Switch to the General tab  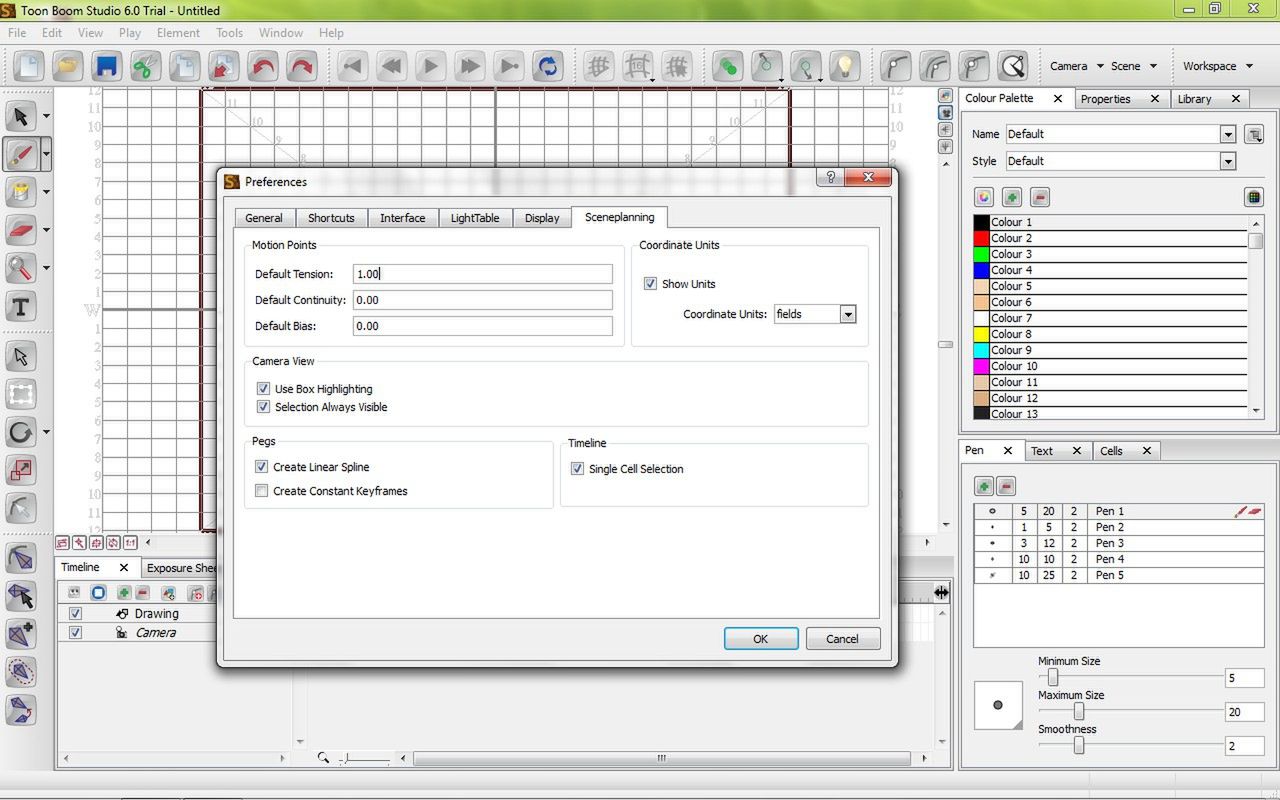pyautogui.click(x=264, y=218)
